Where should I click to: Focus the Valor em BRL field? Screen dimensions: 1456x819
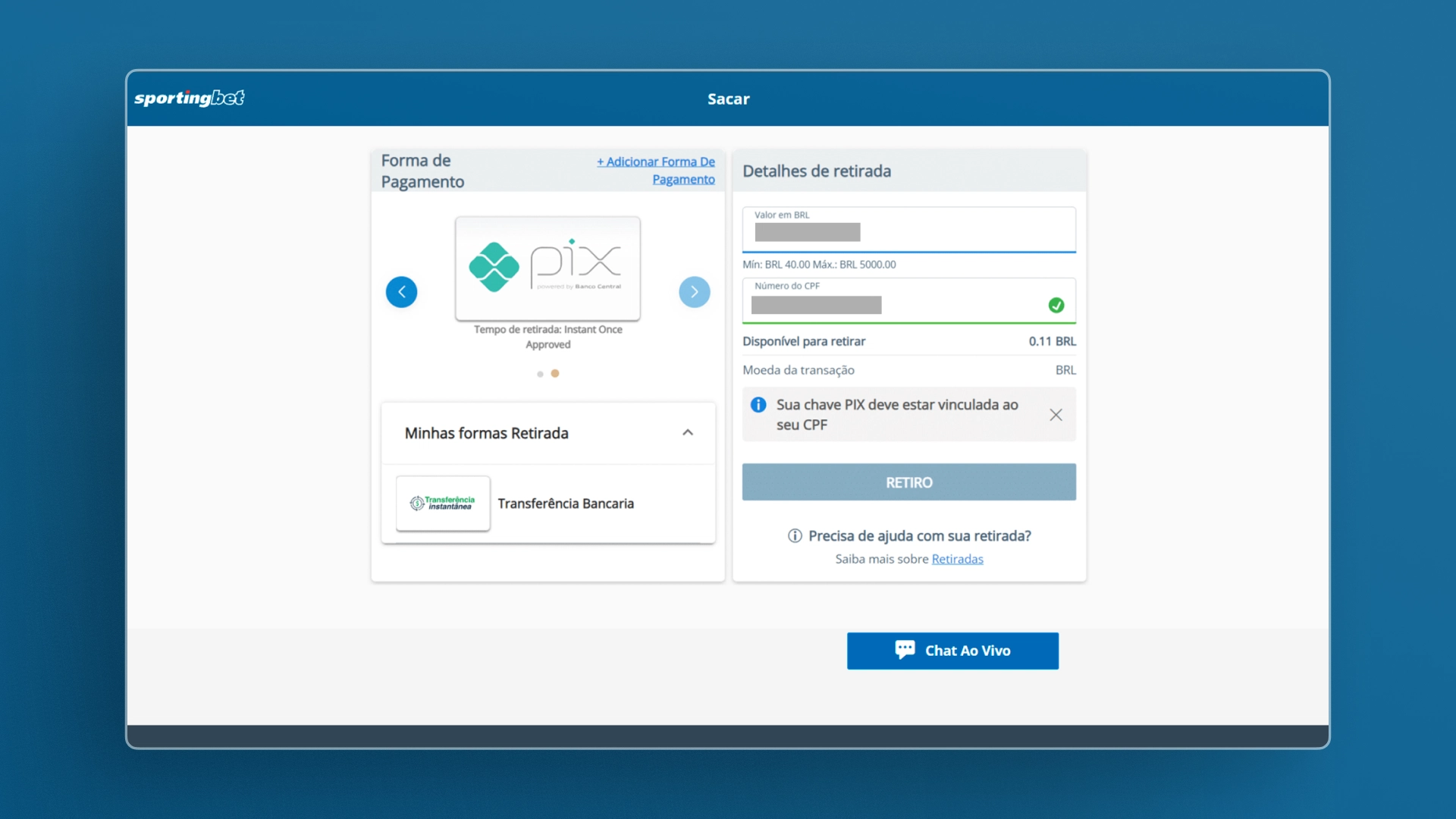[909, 229]
